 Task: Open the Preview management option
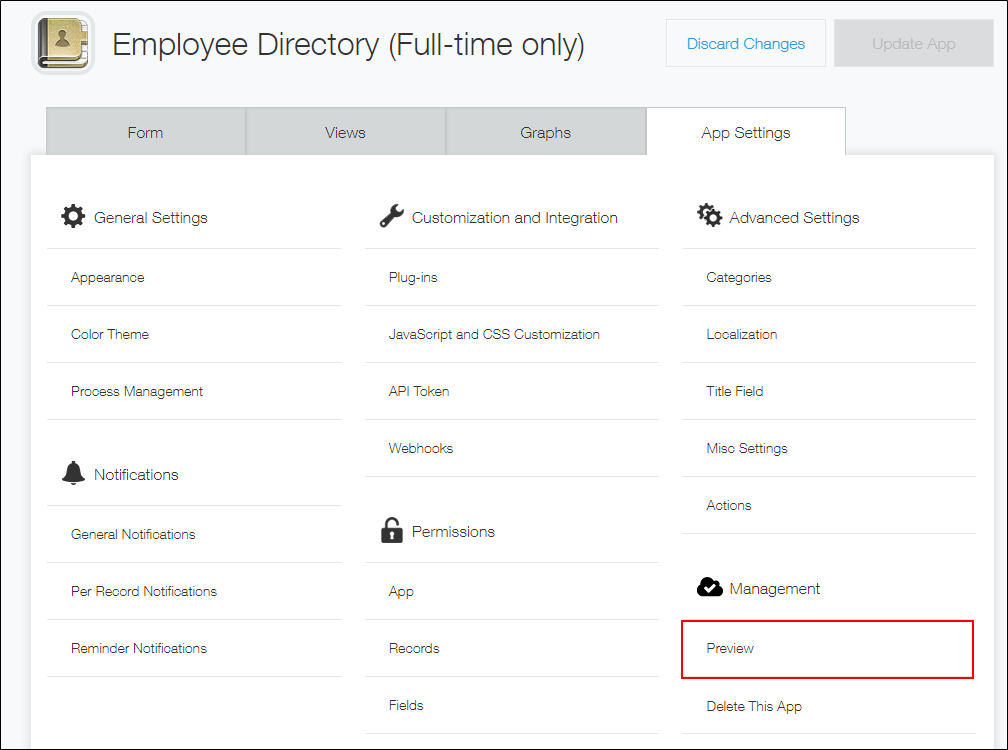[730, 648]
